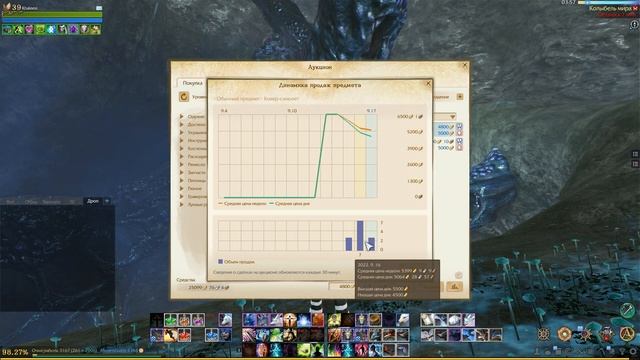Click the player health bar
The width and height of the screenshot is (640, 360).
click(52, 14)
